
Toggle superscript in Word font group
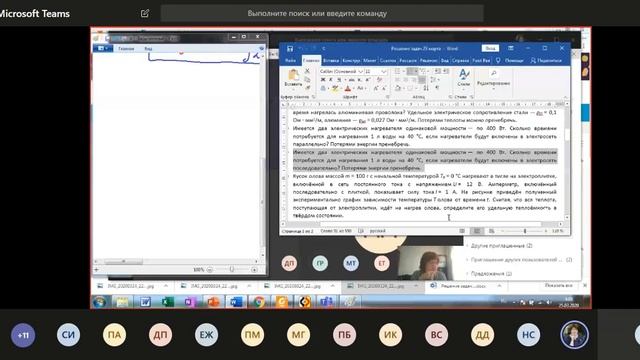[368, 80]
